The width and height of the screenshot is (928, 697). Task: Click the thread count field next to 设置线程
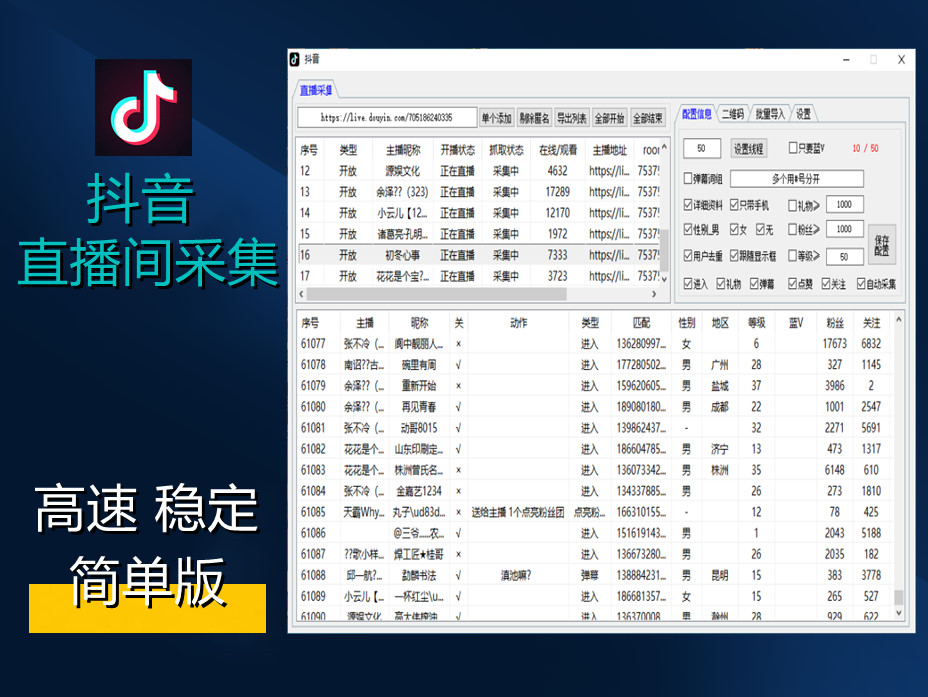(701, 148)
